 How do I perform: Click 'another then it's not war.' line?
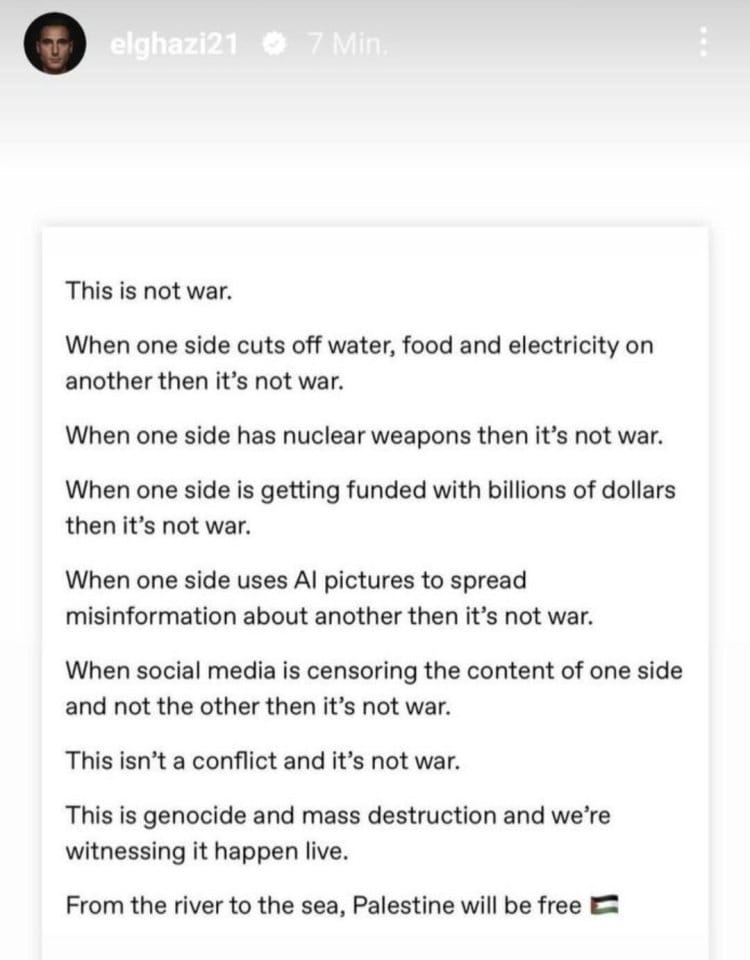coord(204,382)
